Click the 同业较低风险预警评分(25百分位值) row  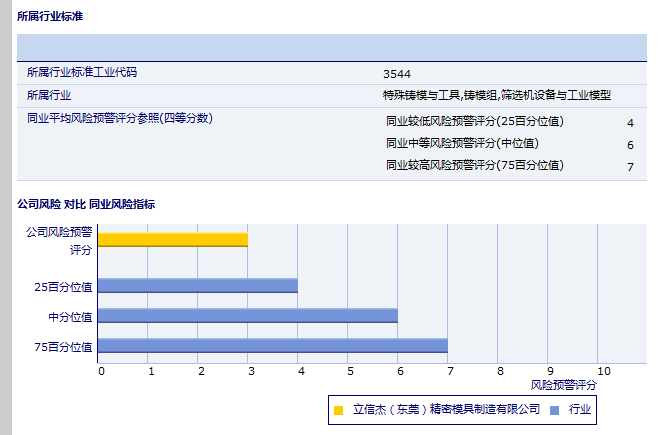pos(474,122)
